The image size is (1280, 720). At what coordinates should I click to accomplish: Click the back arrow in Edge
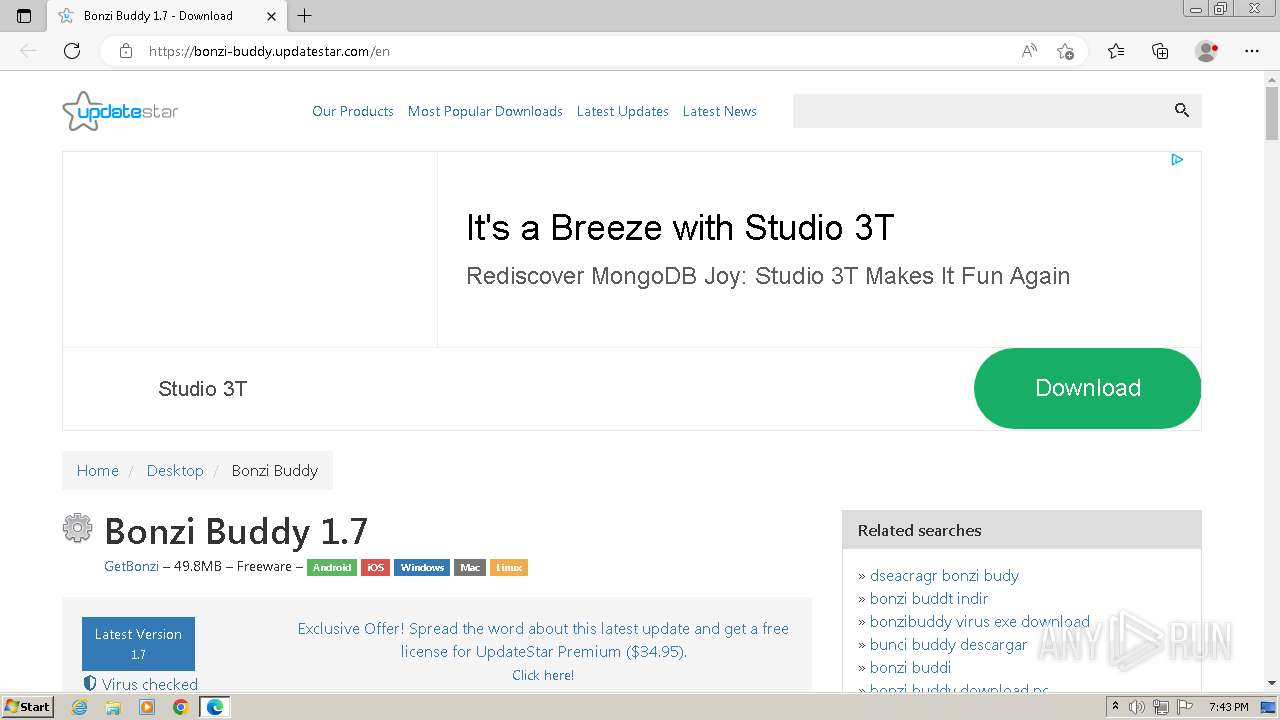[x=28, y=51]
